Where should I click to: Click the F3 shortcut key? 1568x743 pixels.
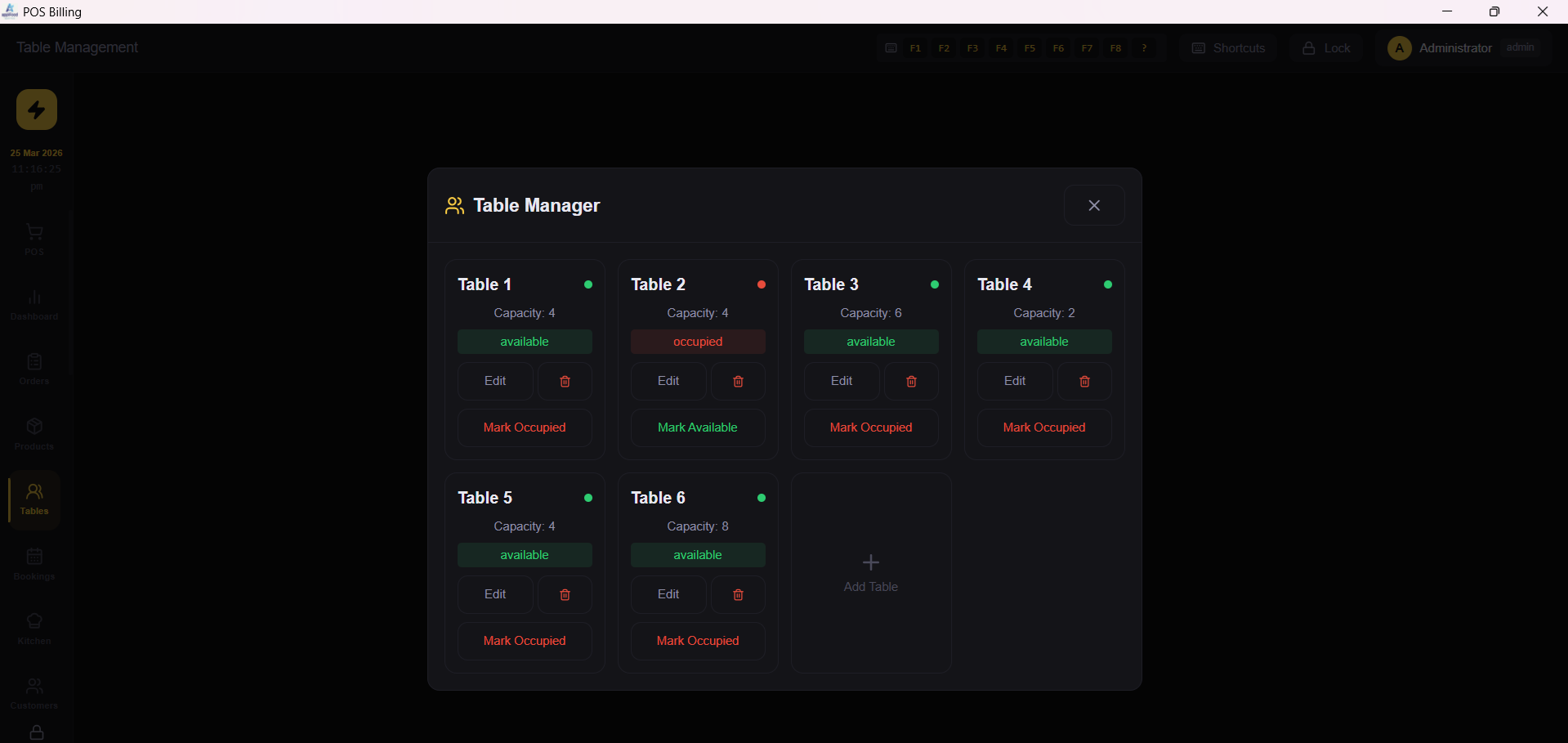click(972, 48)
